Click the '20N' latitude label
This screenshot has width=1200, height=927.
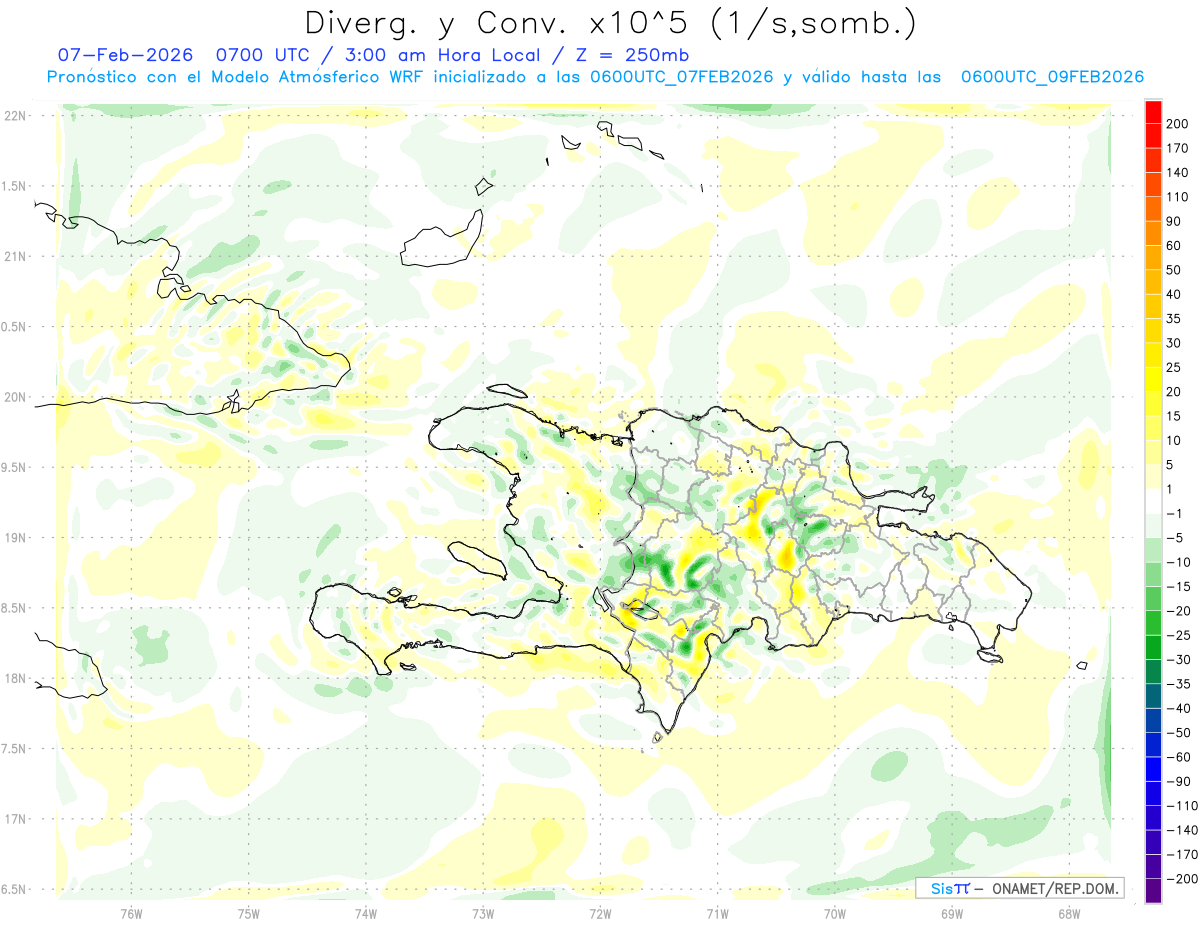[x=14, y=397]
